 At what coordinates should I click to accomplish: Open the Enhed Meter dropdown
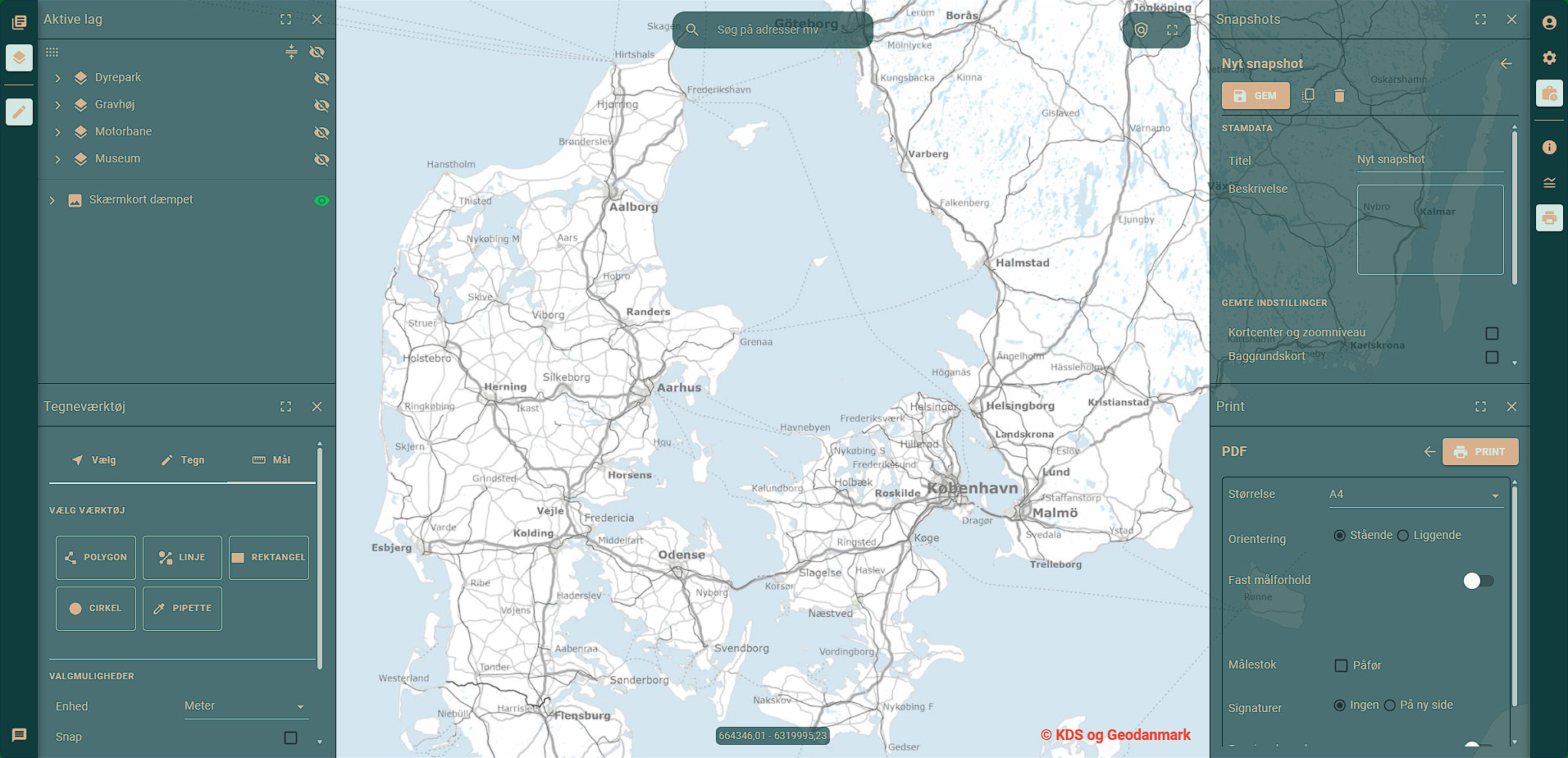pyautogui.click(x=244, y=706)
